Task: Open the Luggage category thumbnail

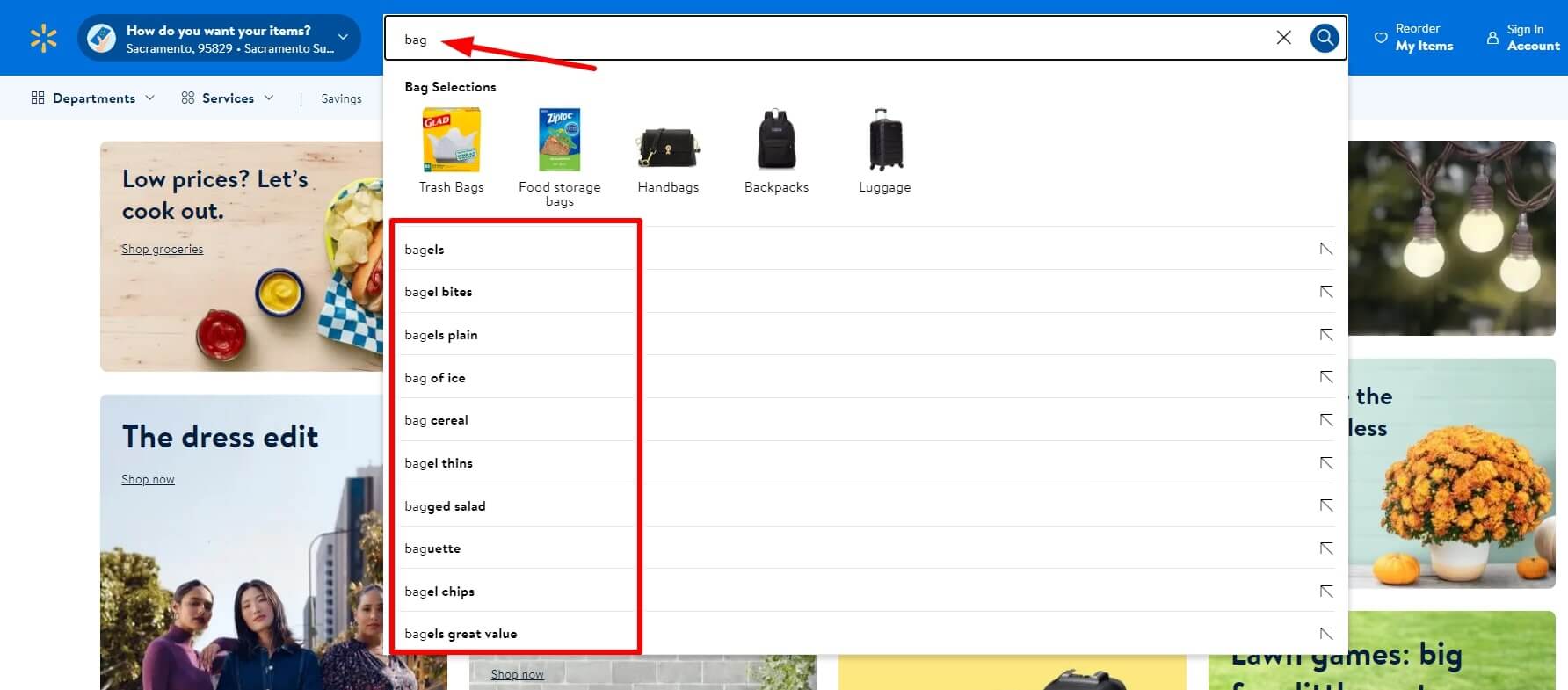Action: [885, 139]
